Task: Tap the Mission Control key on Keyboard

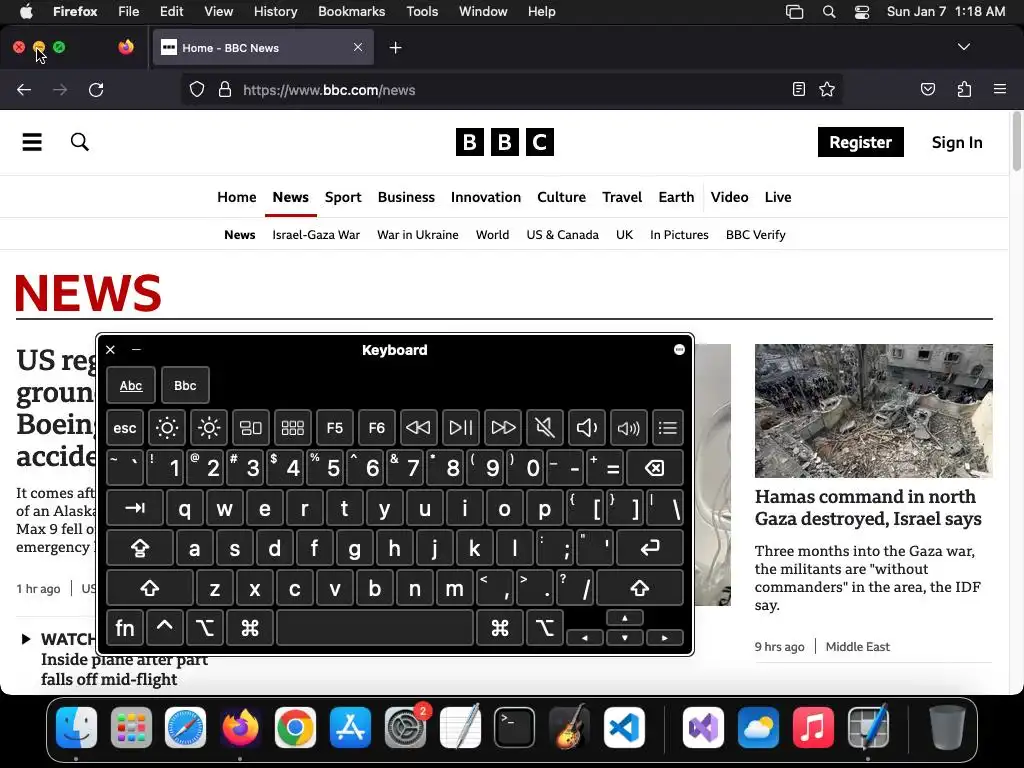Action: tap(251, 428)
